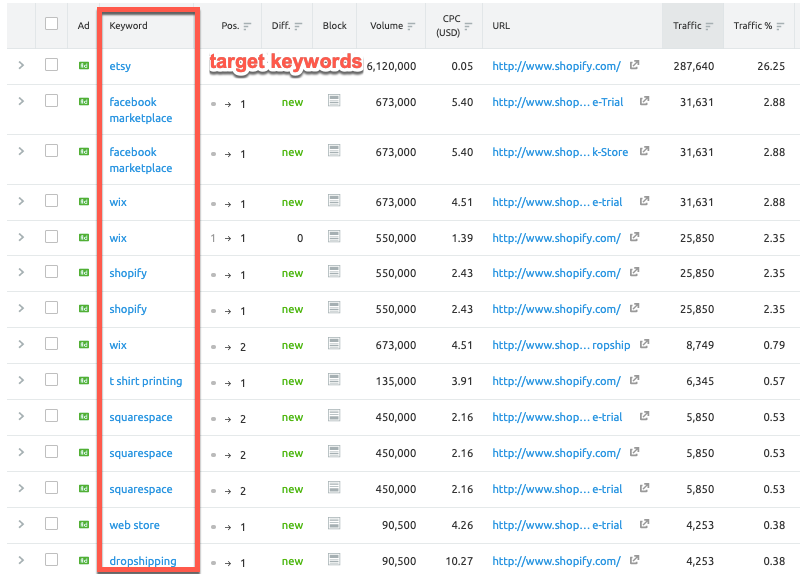The image size is (800, 574).
Task: Click the traffic value 287,640
Action: tap(693, 66)
